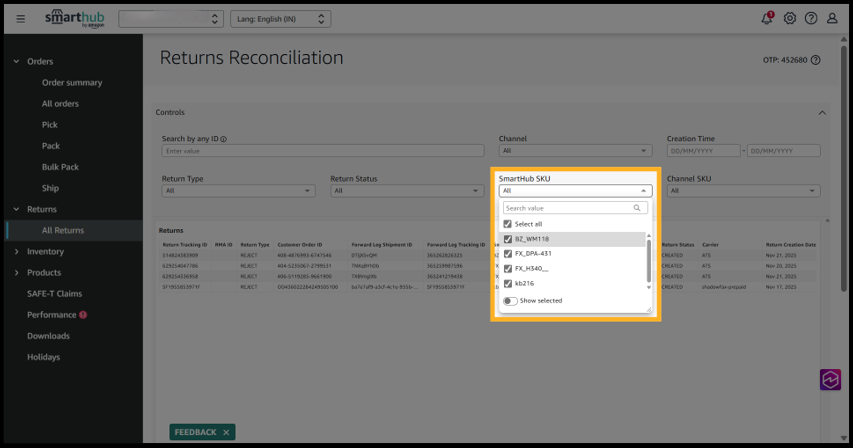Open the language selector dropdown
The height and width of the screenshot is (448, 853).
(281, 19)
